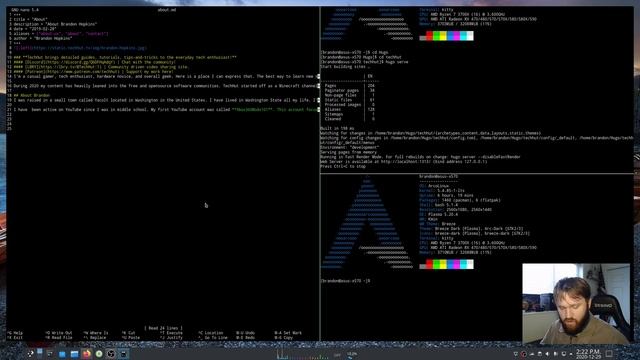Click the author = "Brandon Hopkins" line
The height and width of the screenshot is (360, 640).
[x=42, y=38]
